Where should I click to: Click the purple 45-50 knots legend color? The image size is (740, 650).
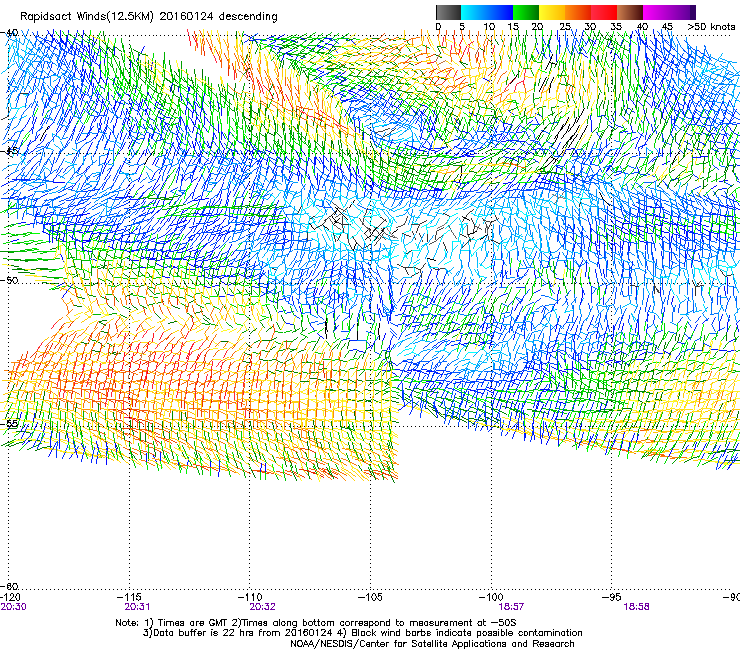tap(682, 12)
